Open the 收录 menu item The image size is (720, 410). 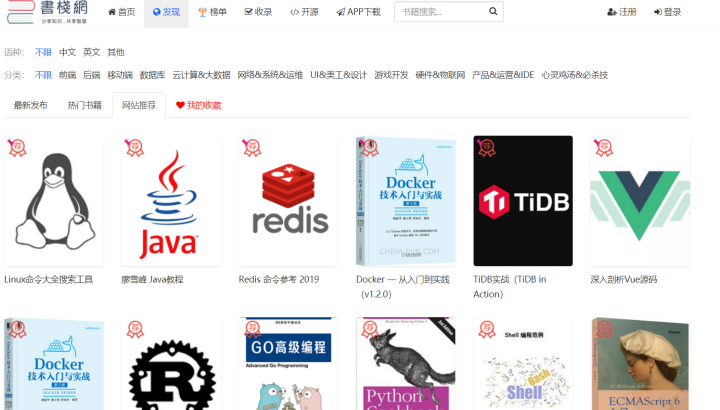click(x=258, y=12)
